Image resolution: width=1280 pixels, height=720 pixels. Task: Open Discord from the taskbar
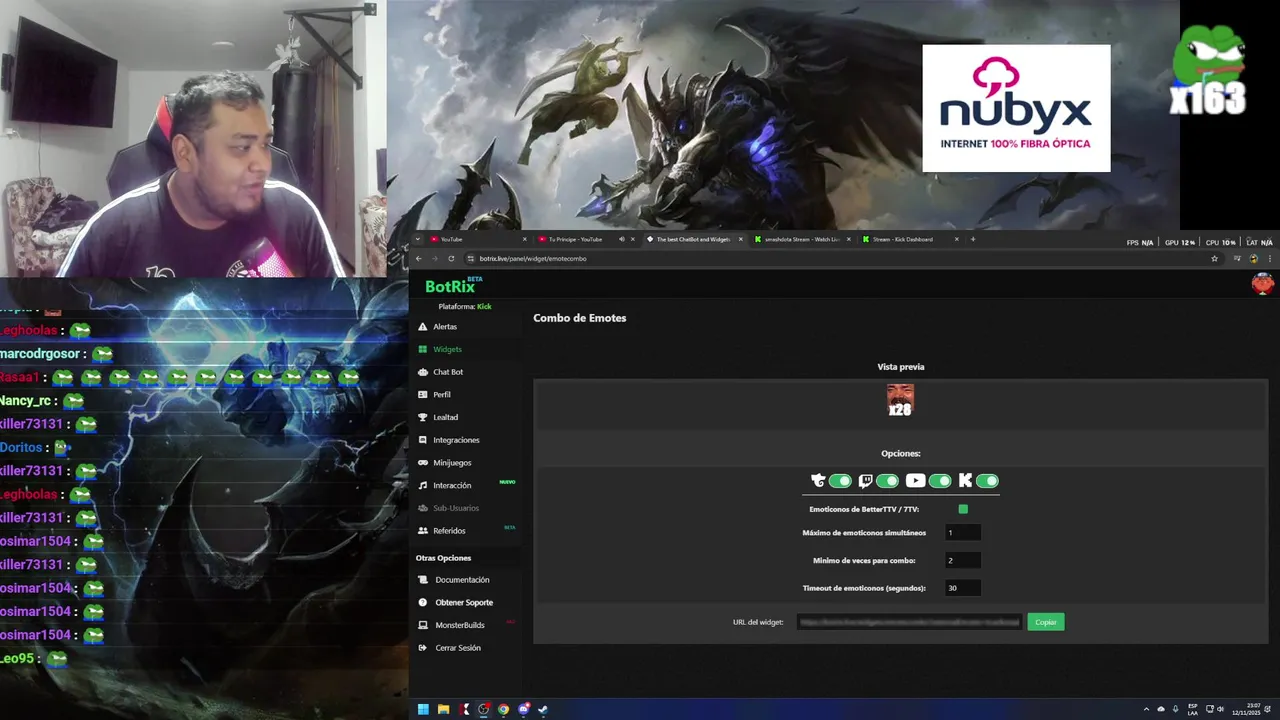coord(523,709)
